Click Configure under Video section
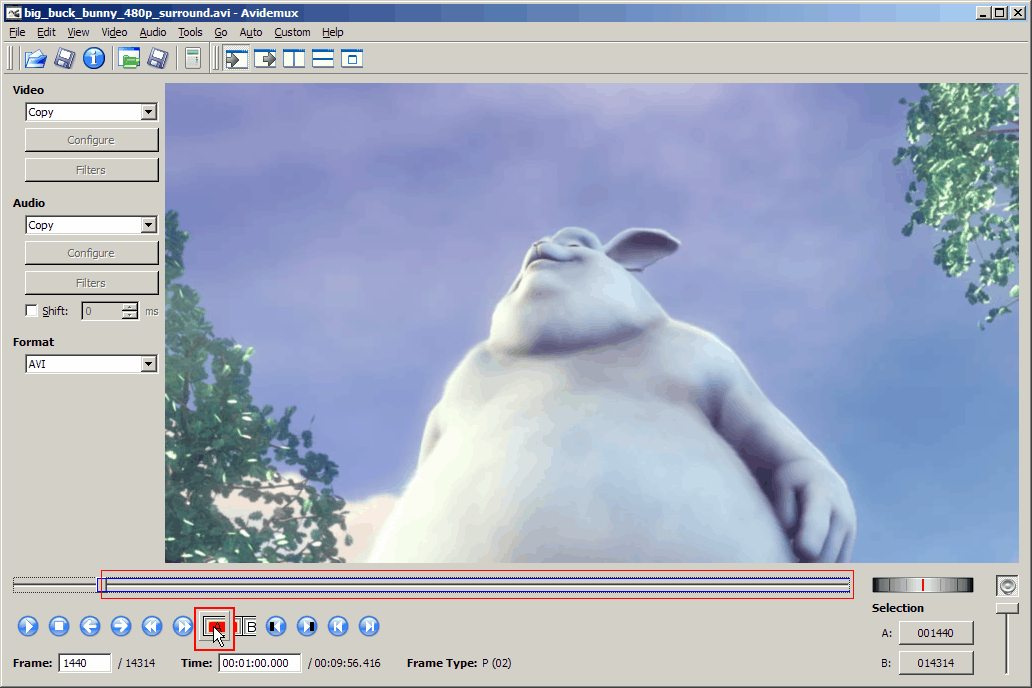 (x=91, y=140)
